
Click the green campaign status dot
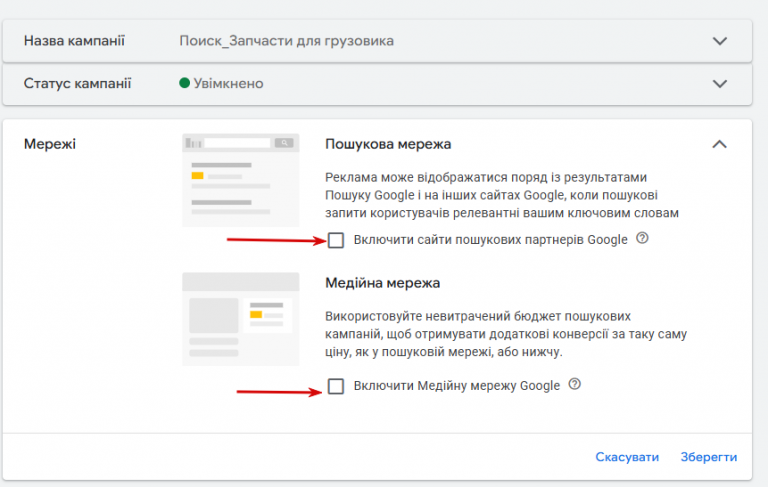[x=184, y=83]
